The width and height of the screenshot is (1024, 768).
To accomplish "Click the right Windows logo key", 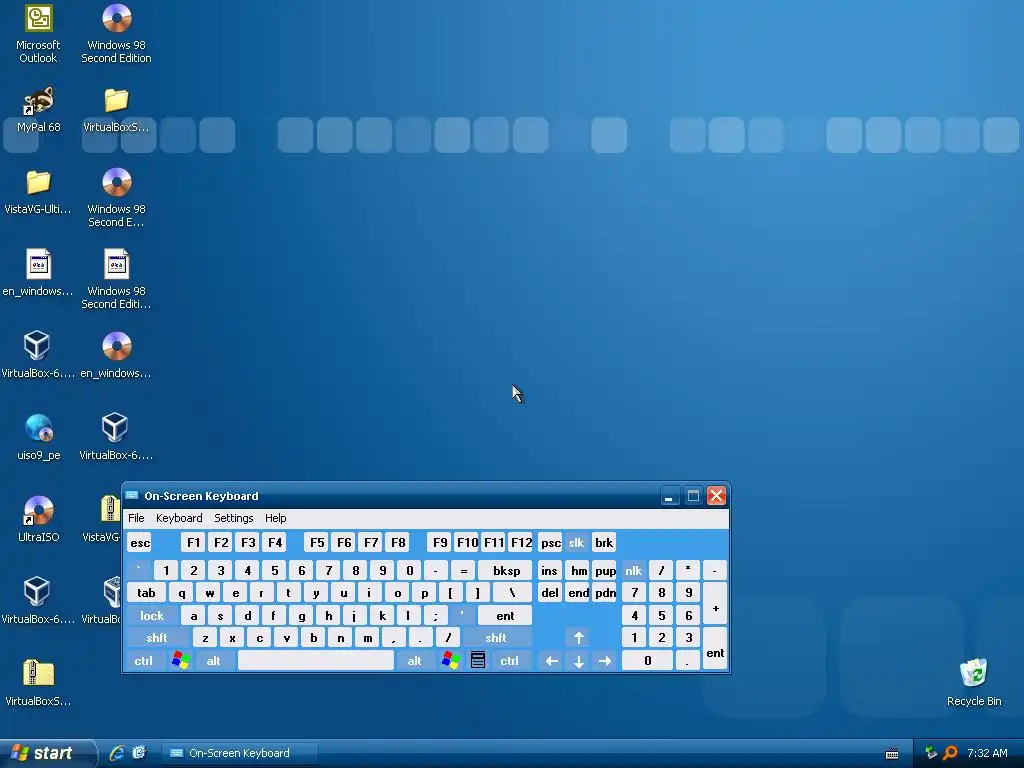I will coord(451,660).
